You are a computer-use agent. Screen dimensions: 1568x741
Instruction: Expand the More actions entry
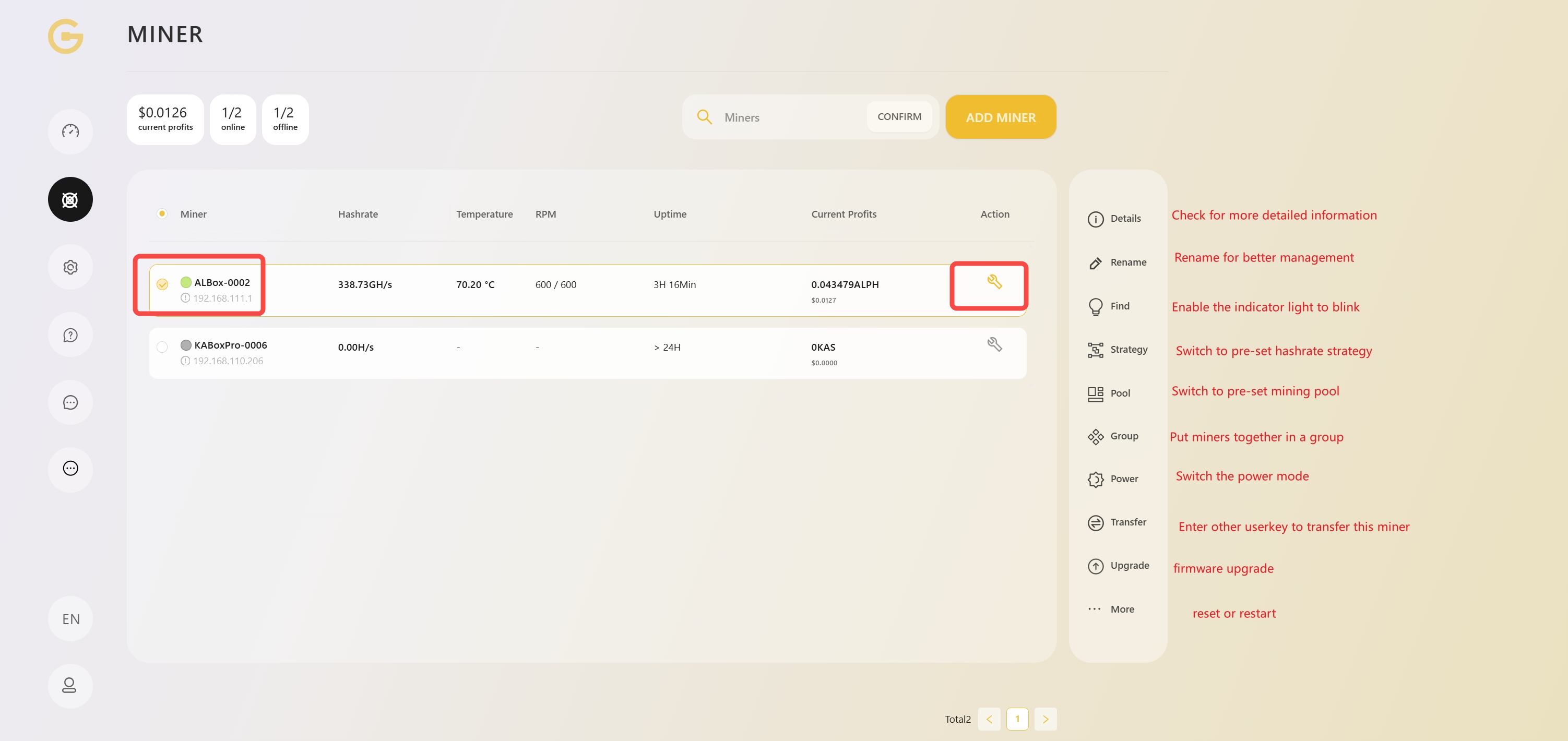(x=1111, y=609)
